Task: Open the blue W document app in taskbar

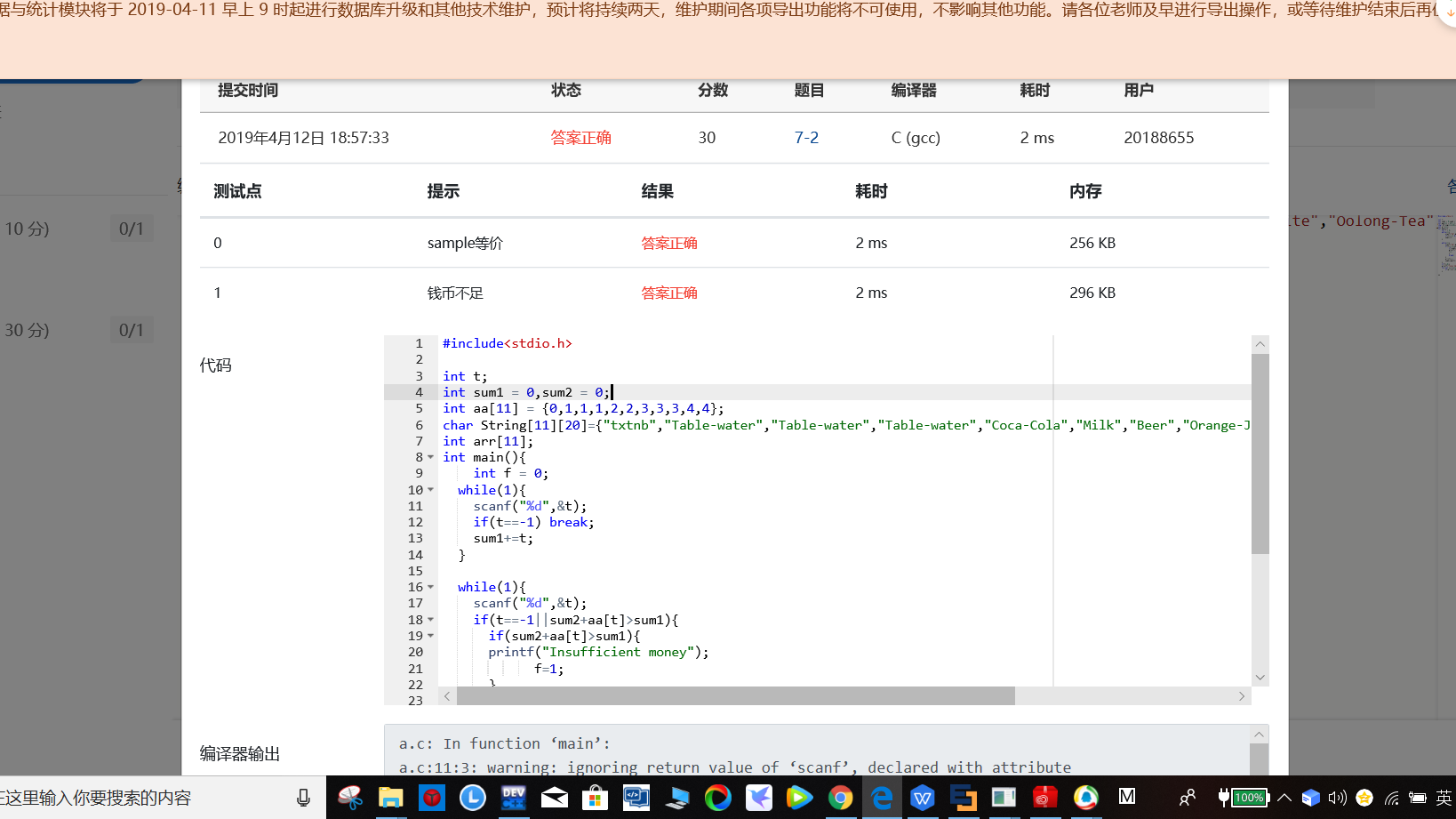Action: 923,798
